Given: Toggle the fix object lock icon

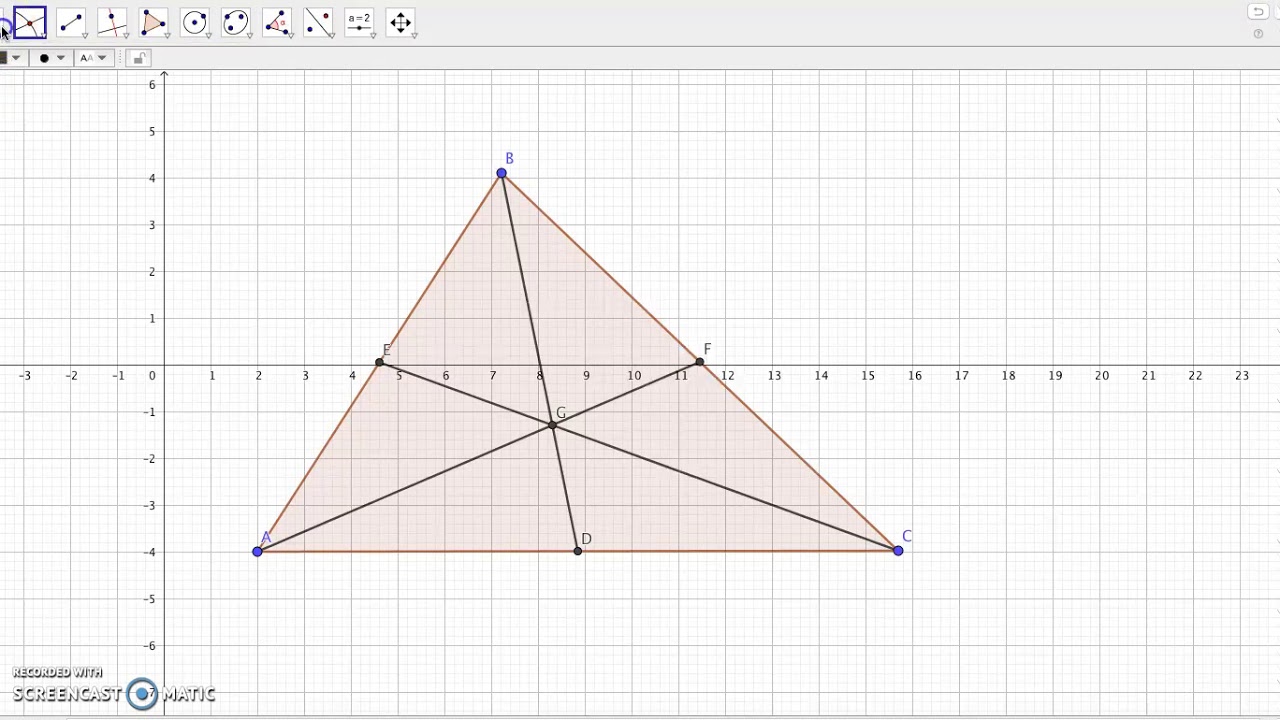Looking at the screenshot, I should tap(139, 58).
